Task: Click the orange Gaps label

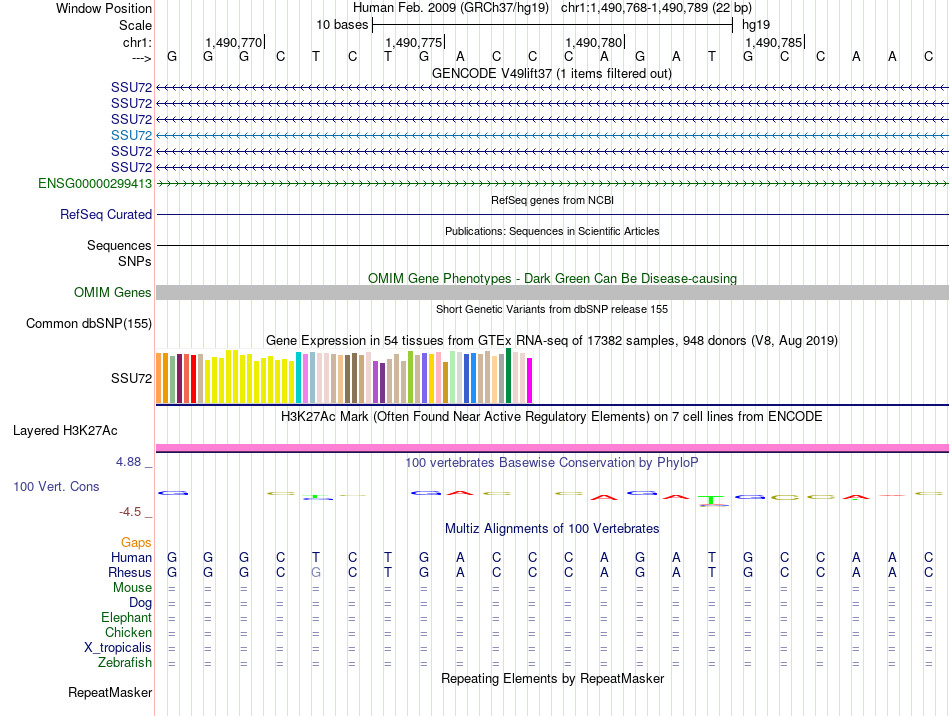Action: [x=136, y=542]
